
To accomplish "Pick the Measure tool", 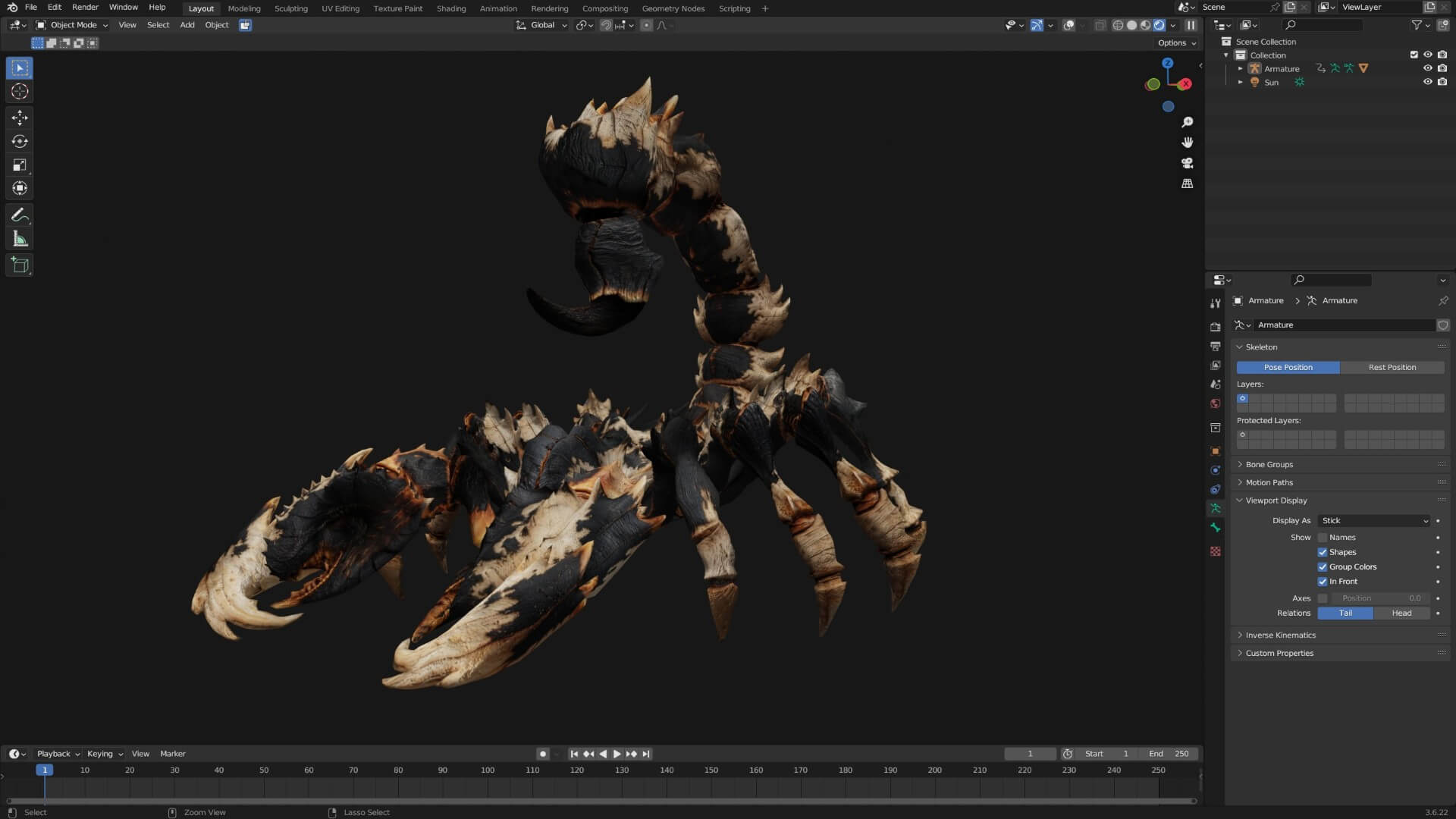I will click(x=20, y=239).
